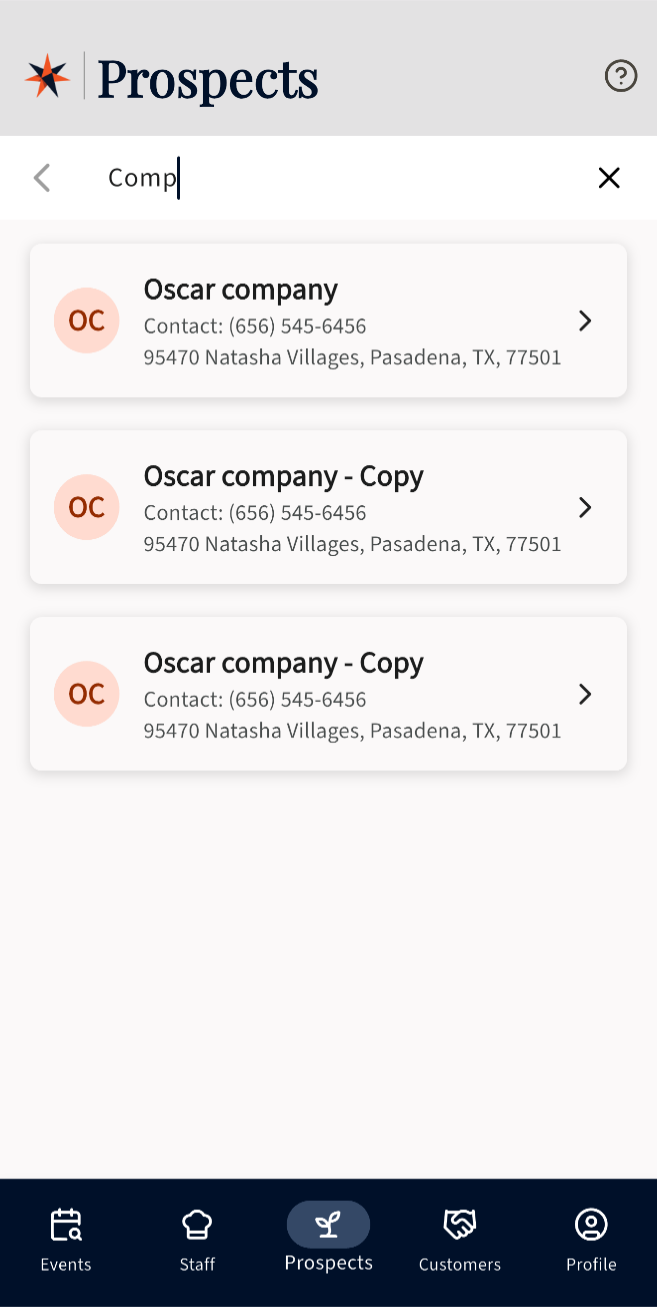Go back using the left arrow
The width and height of the screenshot is (657, 1307).
coord(42,178)
